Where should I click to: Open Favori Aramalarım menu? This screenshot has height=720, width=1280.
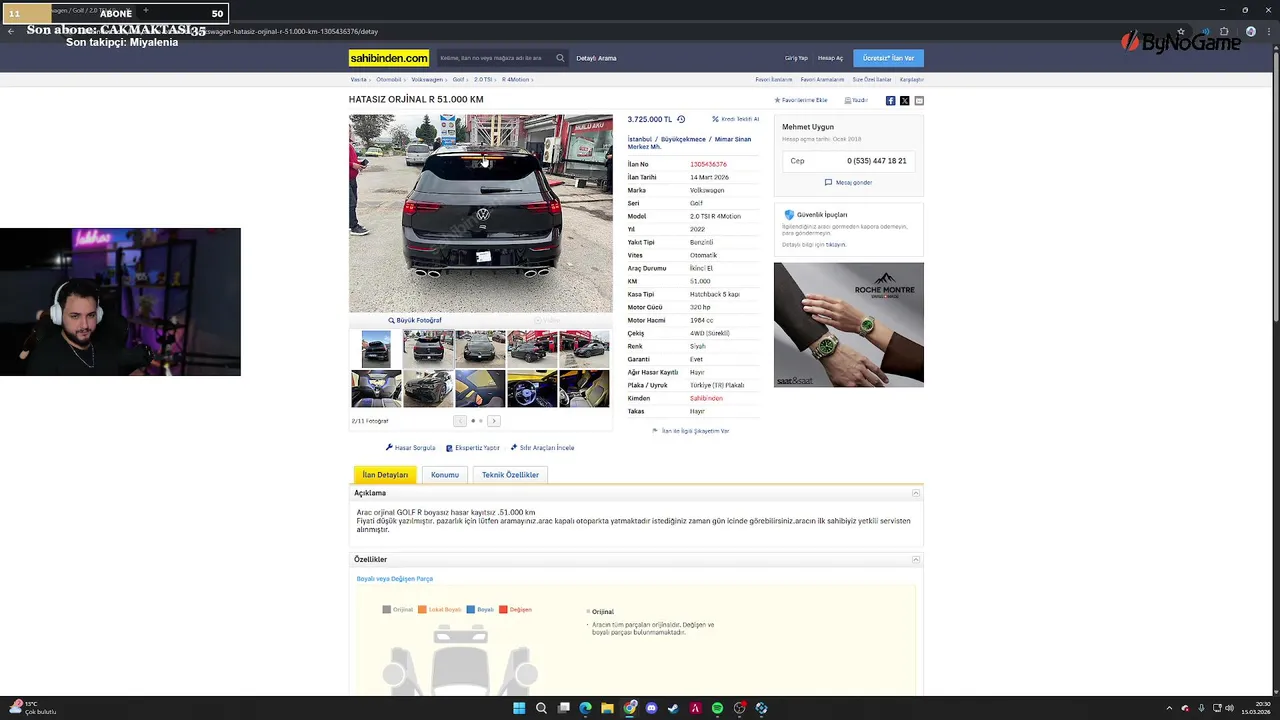tap(822, 79)
